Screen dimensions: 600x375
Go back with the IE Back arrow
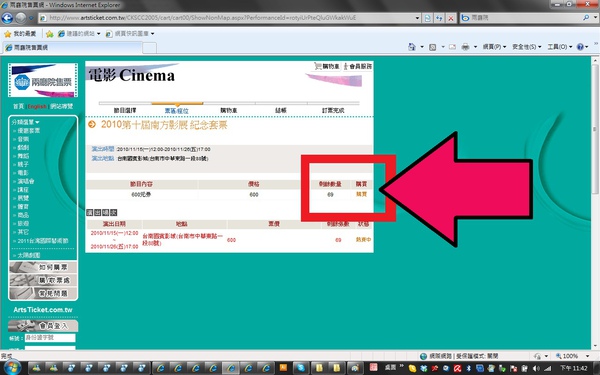7,18
